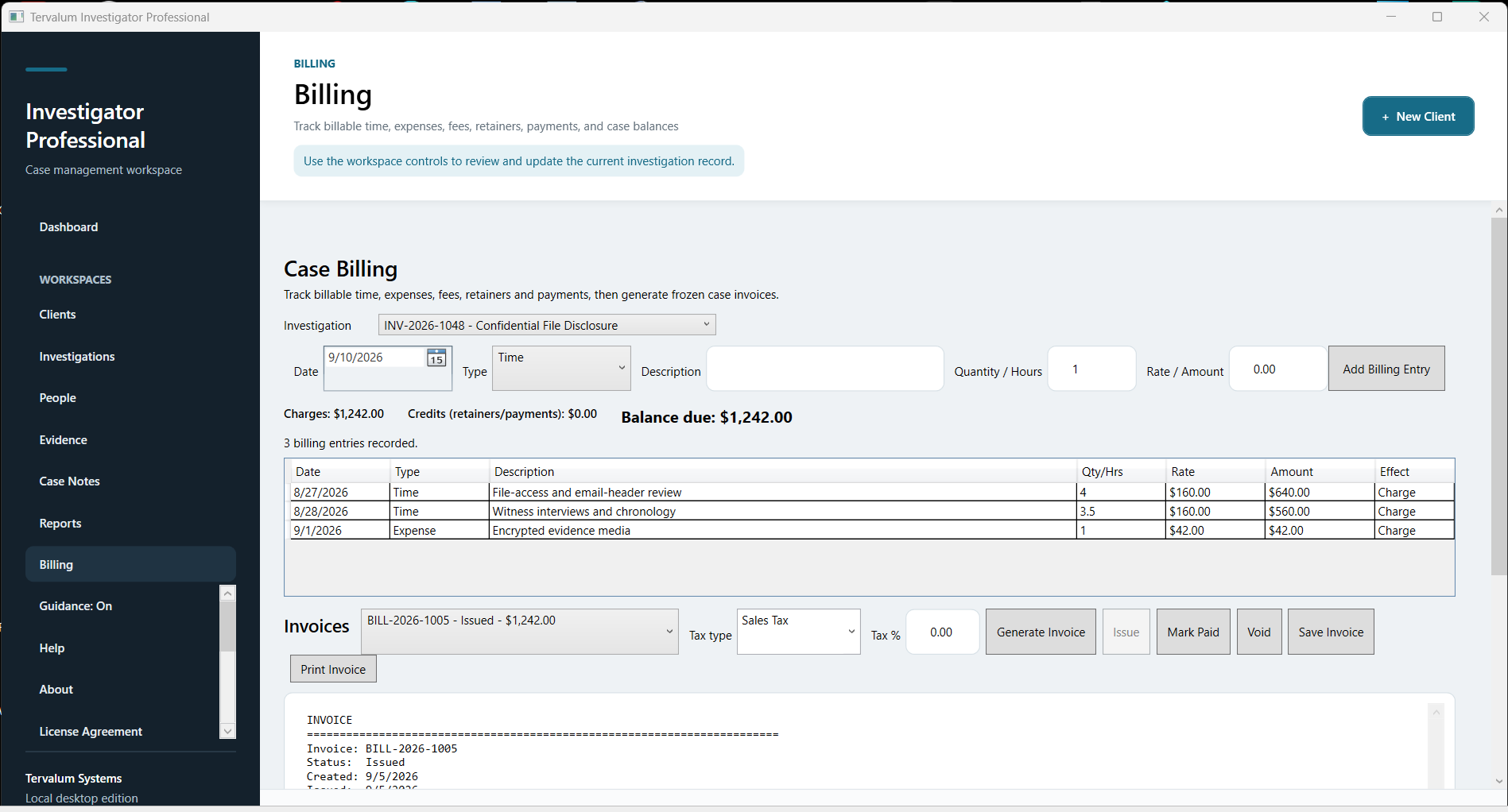1508x812 pixels.
Task: Select the Billing sidebar item
Action: [130, 564]
